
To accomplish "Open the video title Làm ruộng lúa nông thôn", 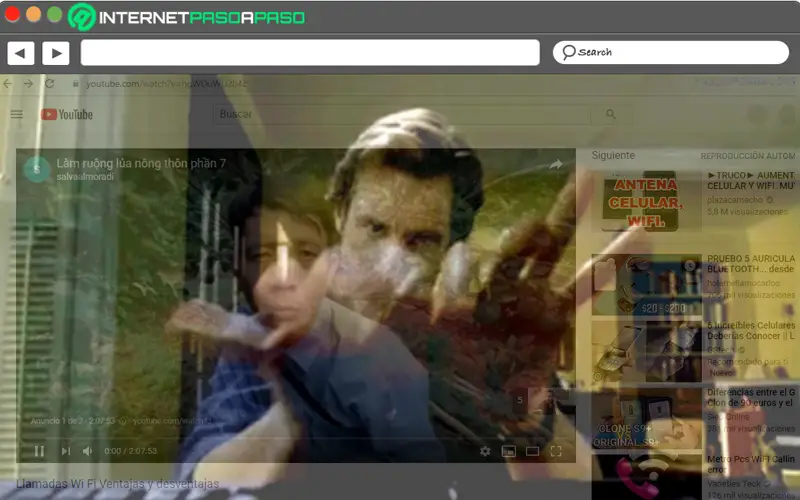I will click(141, 163).
